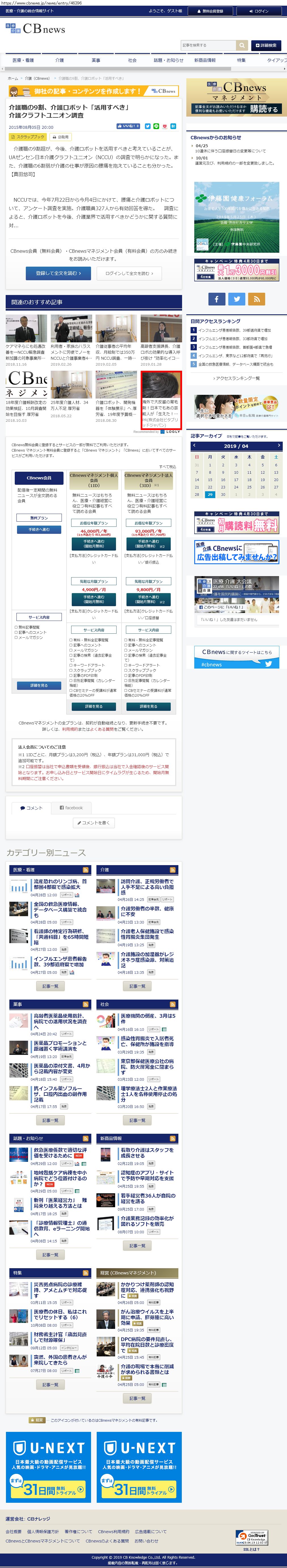Open RSS feed for 話題・お知らせ category
The width and height of the screenshot is (287, 1568).
[x=86, y=1138]
